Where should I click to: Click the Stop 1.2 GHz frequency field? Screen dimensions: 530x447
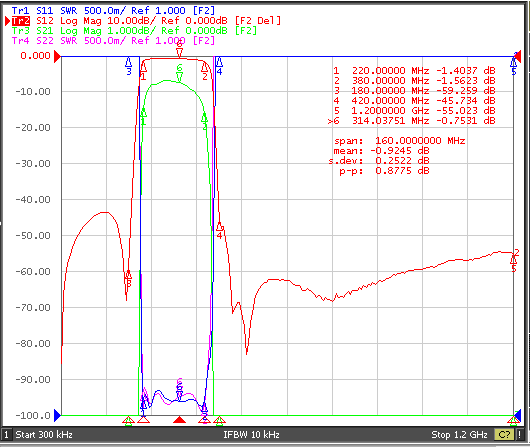pyautogui.click(x=459, y=434)
